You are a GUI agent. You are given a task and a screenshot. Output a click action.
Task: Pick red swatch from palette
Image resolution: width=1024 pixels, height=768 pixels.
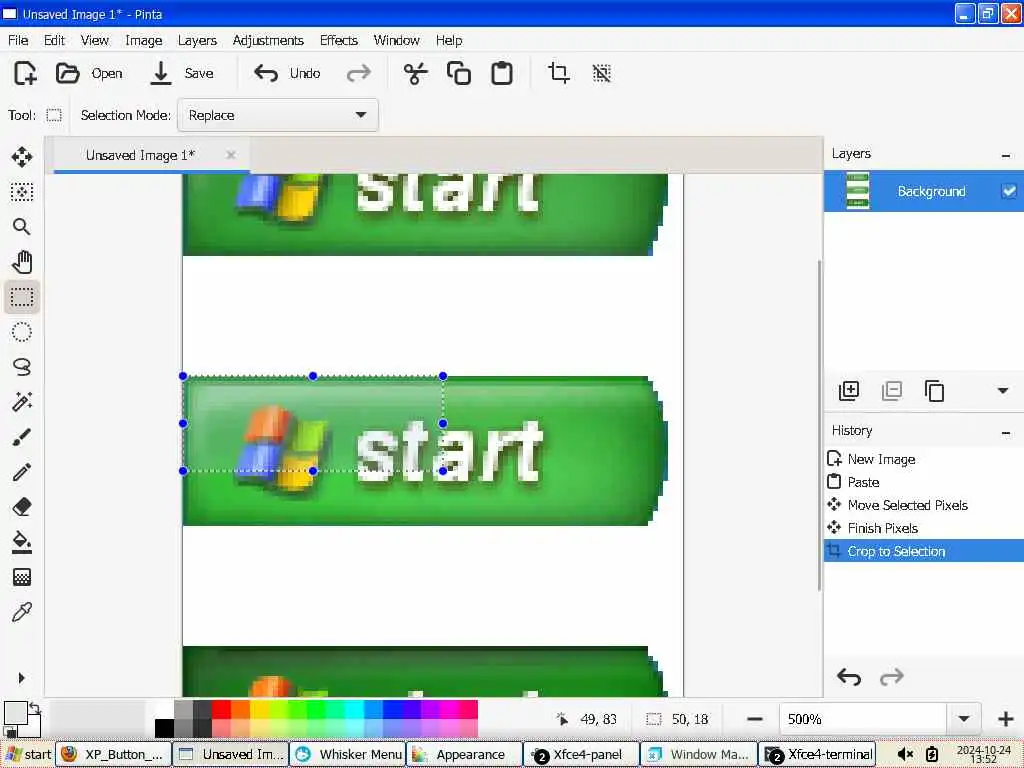pos(221,709)
